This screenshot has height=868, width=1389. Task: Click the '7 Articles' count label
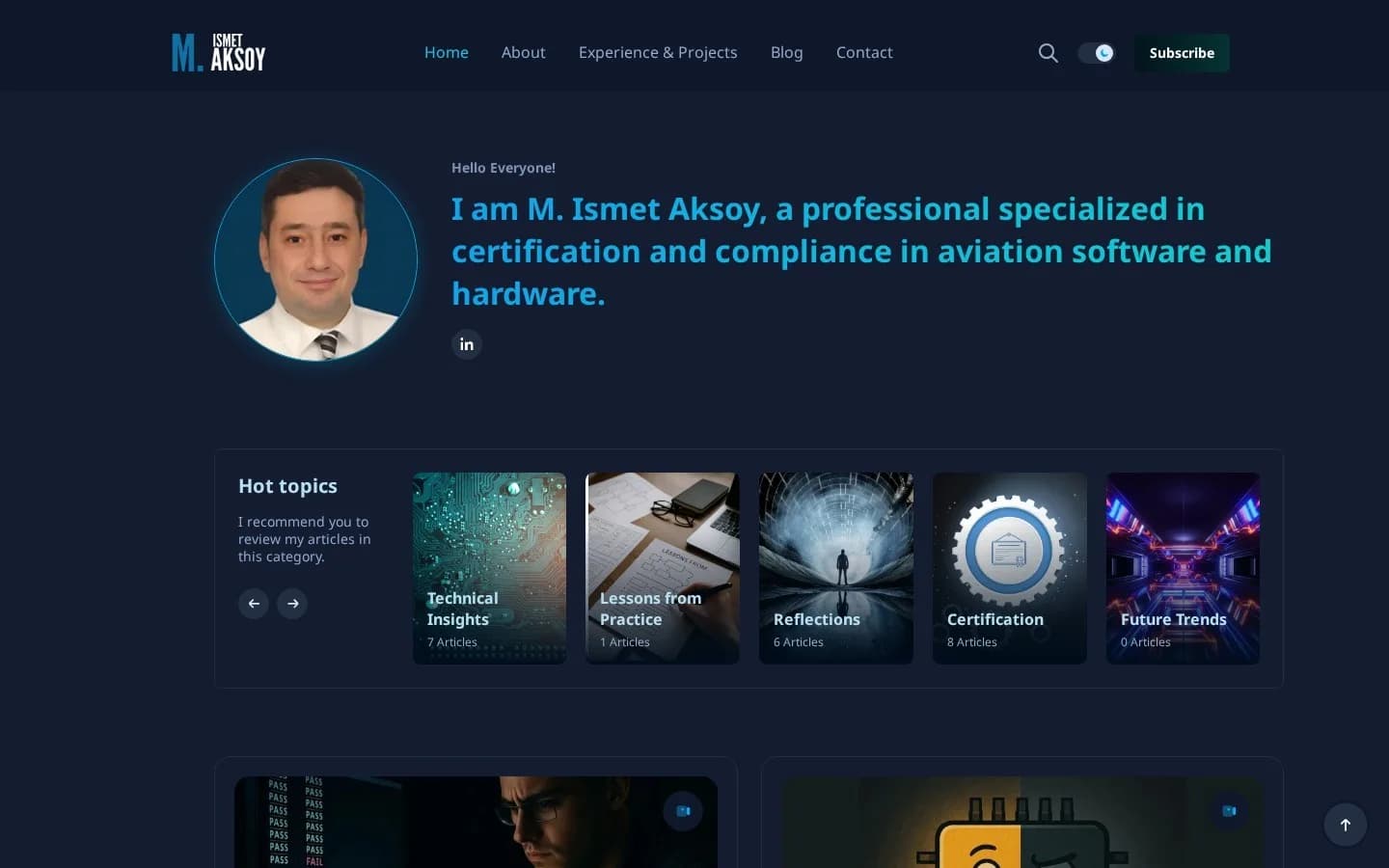coord(452,642)
